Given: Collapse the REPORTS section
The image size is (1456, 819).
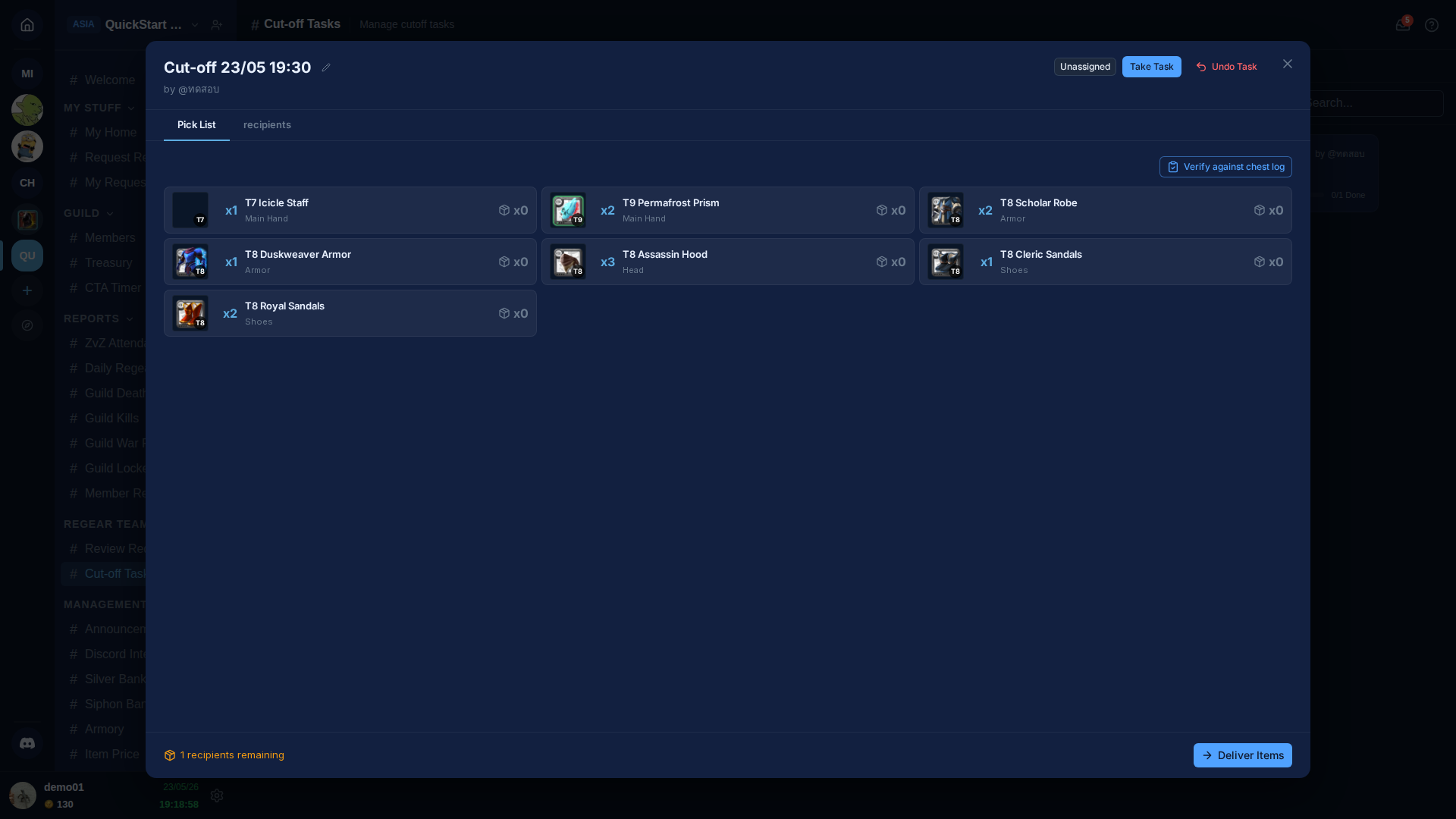Looking at the screenshot, I should pyautogui.click(x=99, y=318).
